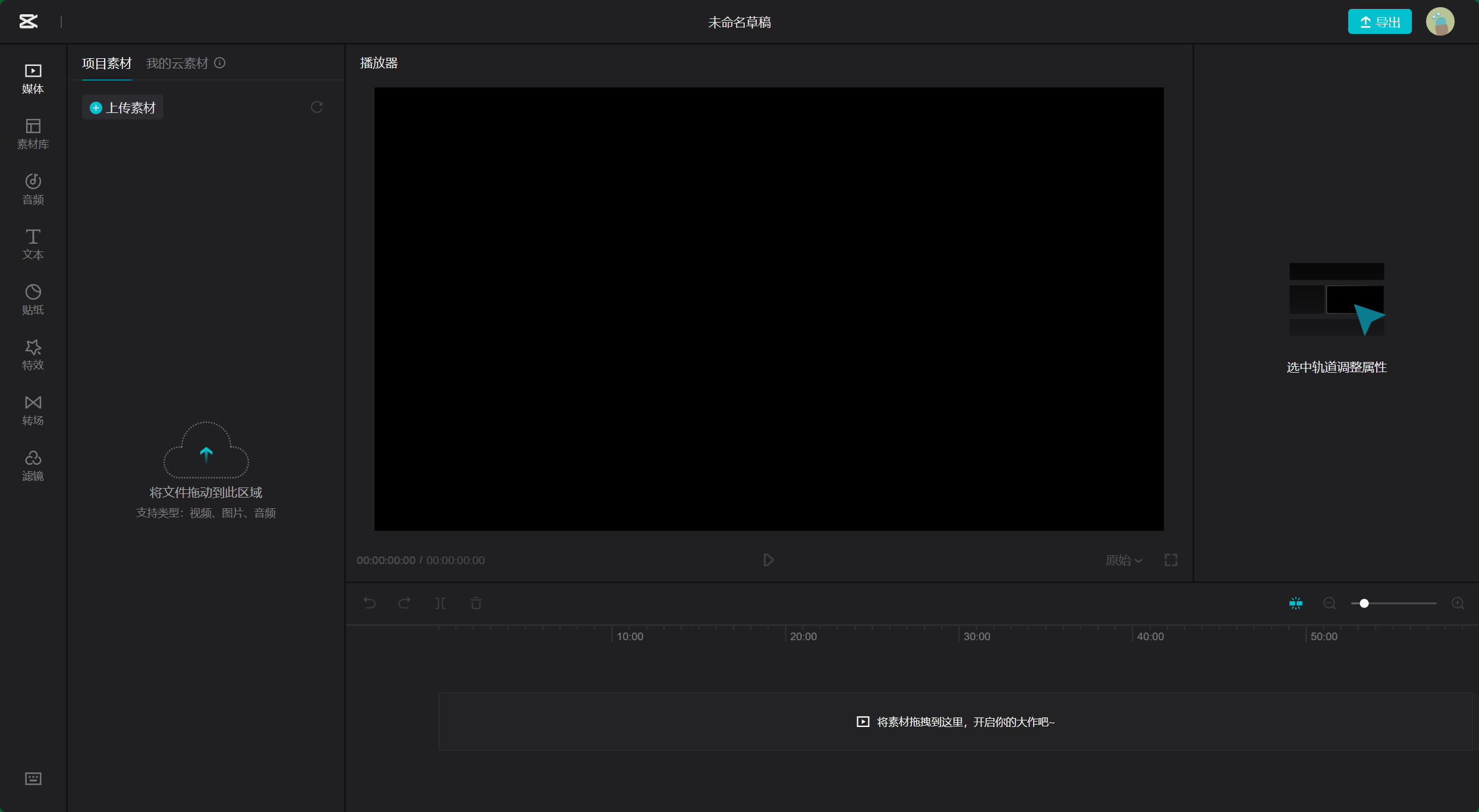Expand the 原始 aspect ratio dropdown
The height and width of the screenshot is (812, 1479).
pyautogui.click(x=1124, y=560)
